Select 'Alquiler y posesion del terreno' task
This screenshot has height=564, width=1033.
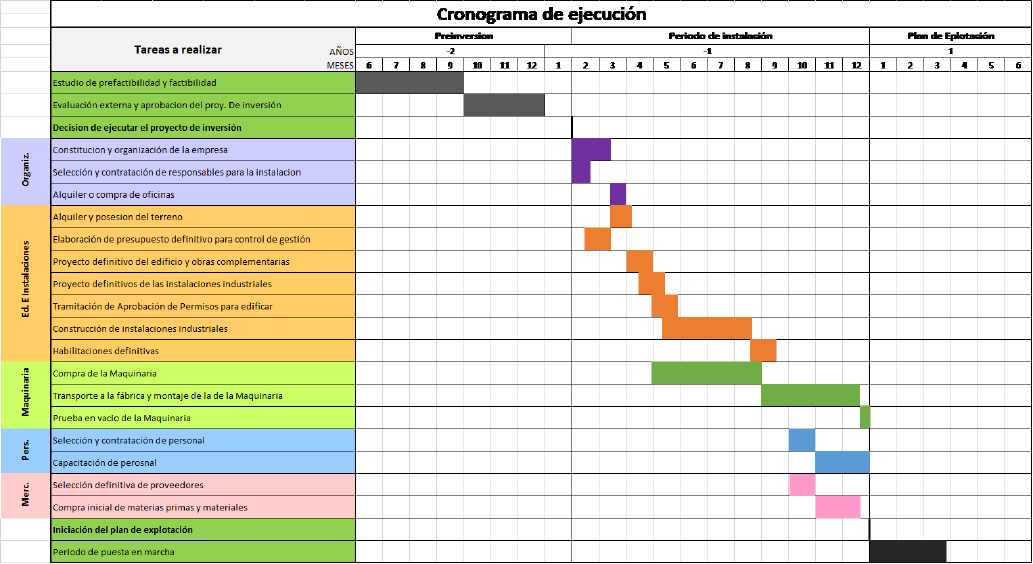click(x=203, y=217)
